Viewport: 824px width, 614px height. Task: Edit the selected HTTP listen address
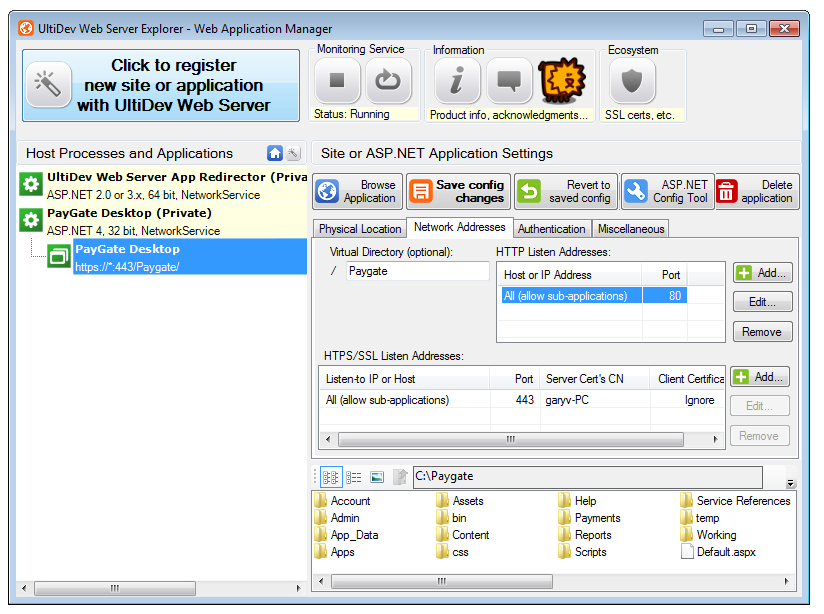[763, 302]
